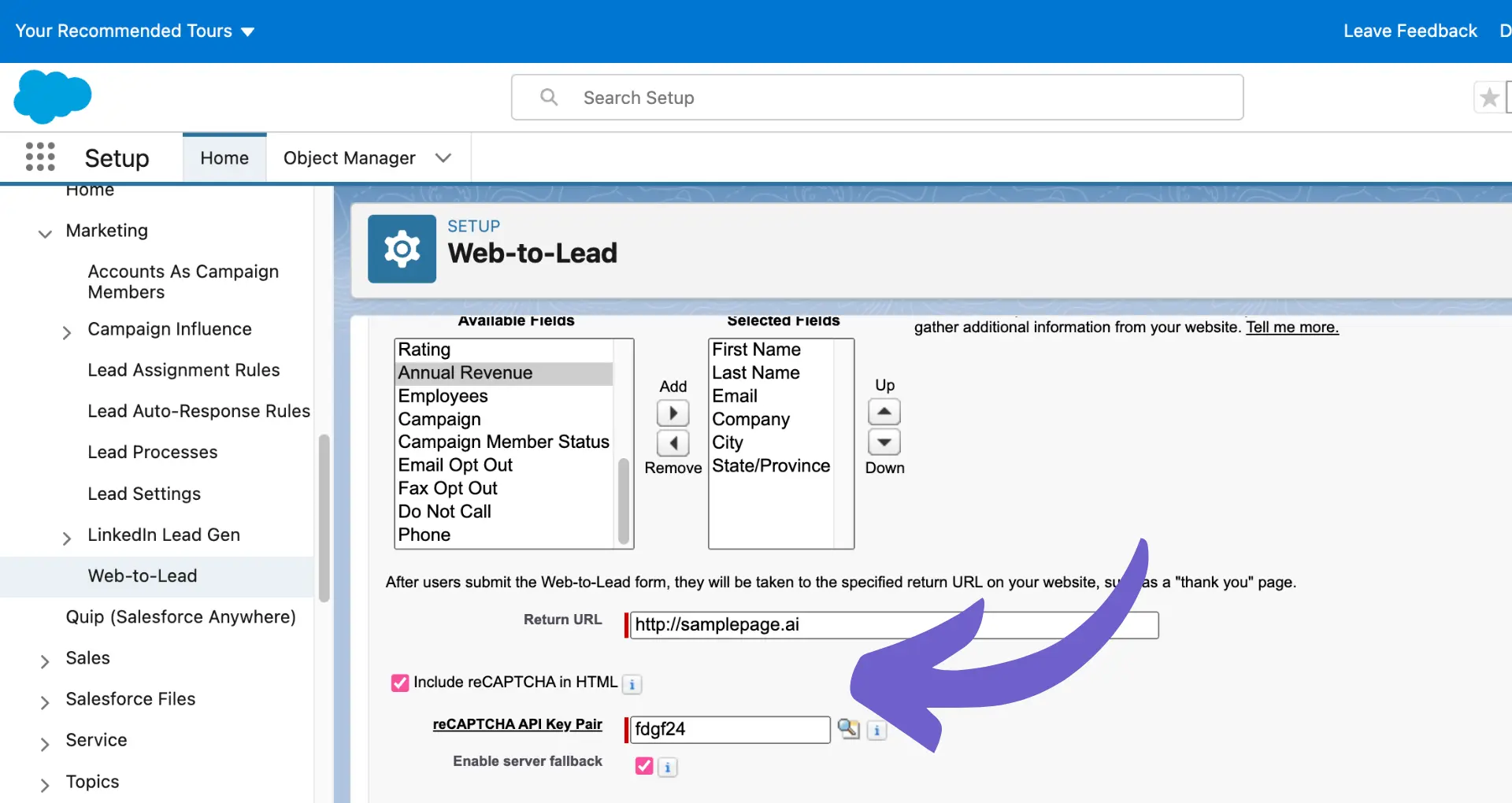
Task: Click the Web-to-Lead gear icon
Action: [x=402, y=249]
